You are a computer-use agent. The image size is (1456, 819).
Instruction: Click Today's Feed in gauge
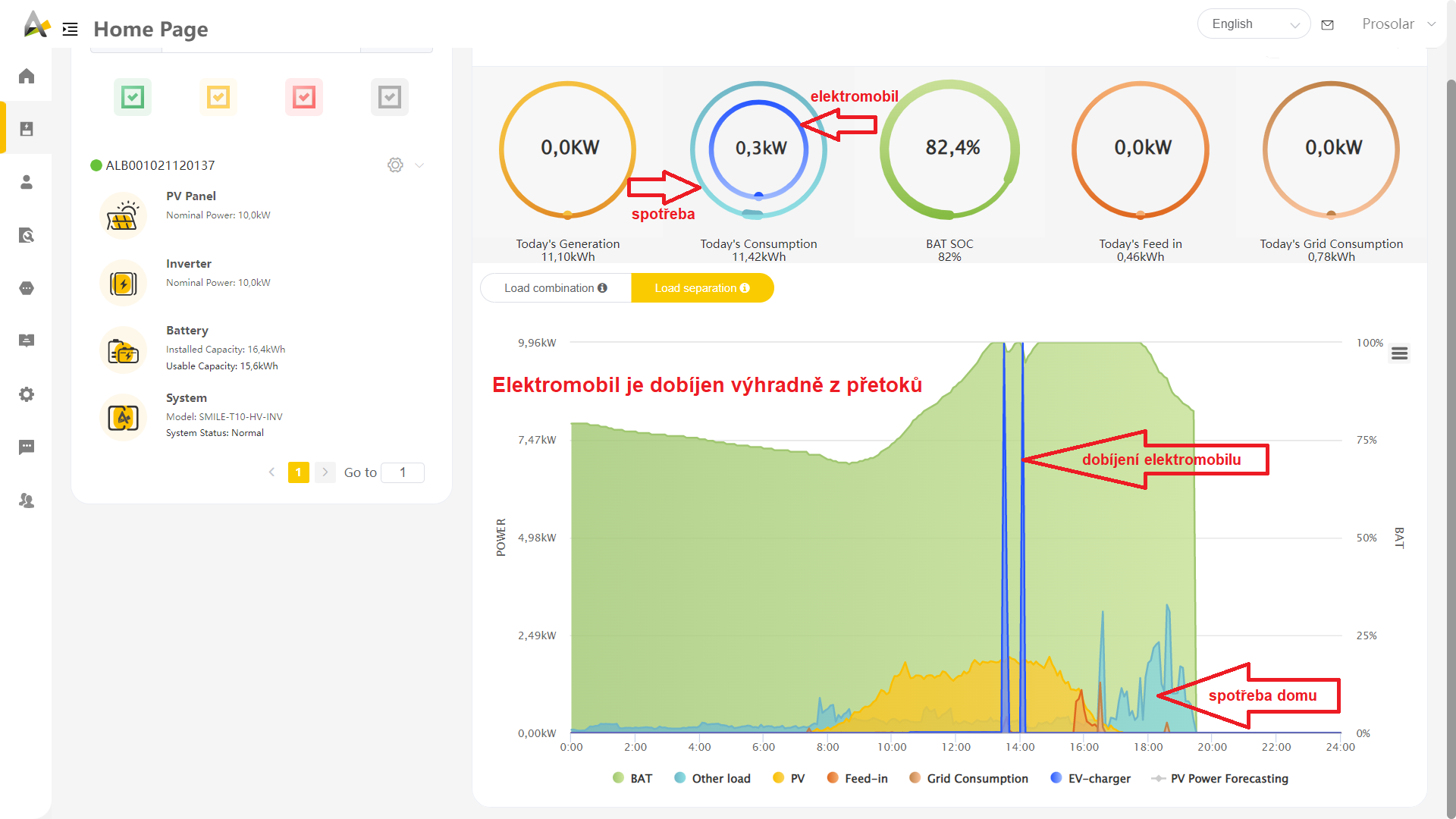(x=1141, y=149)
